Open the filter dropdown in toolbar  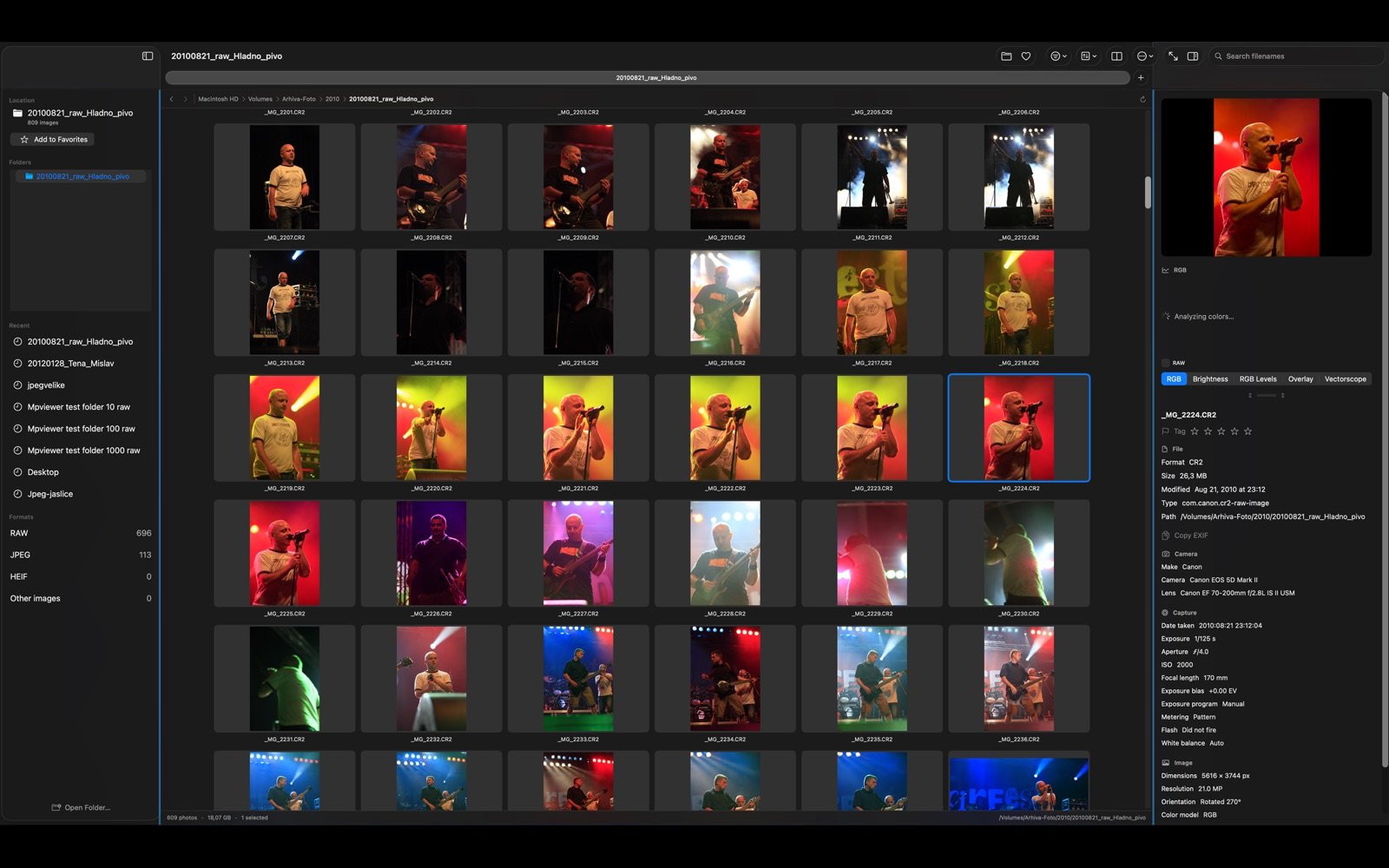(1058, 56)
